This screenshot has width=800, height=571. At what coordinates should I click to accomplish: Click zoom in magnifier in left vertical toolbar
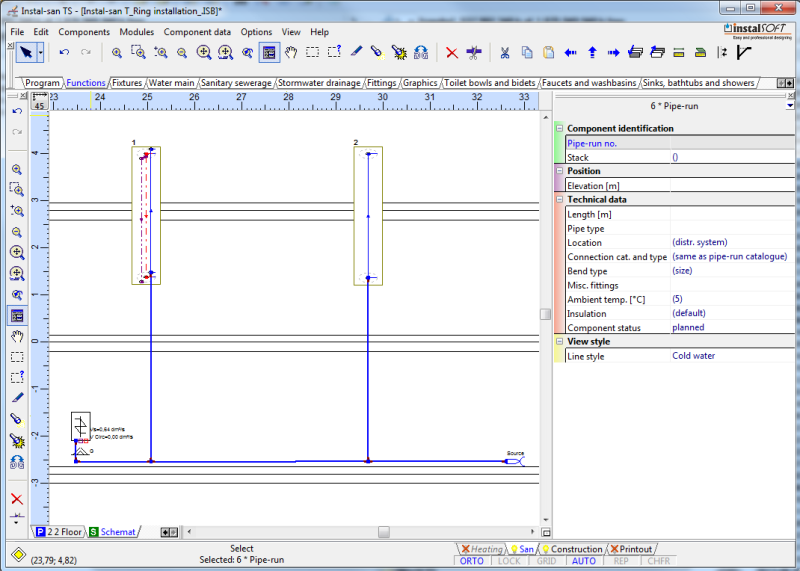tap(17, 169)
